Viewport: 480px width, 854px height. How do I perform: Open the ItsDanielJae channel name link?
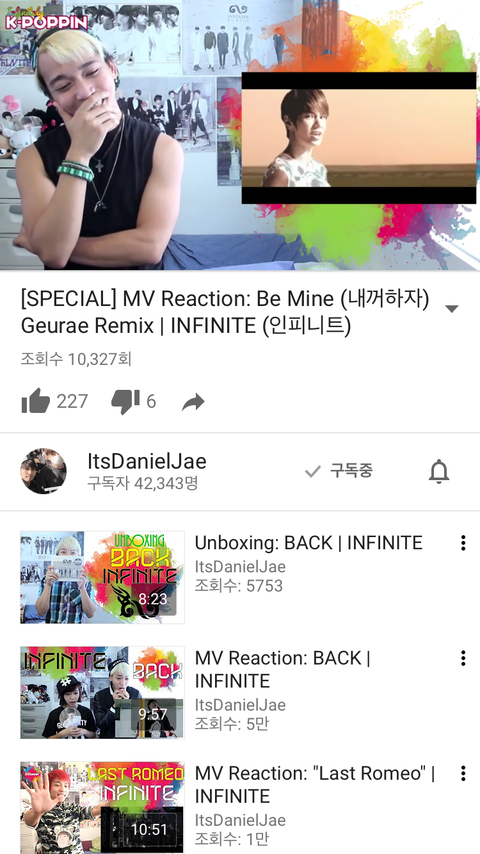click(147, 461)
